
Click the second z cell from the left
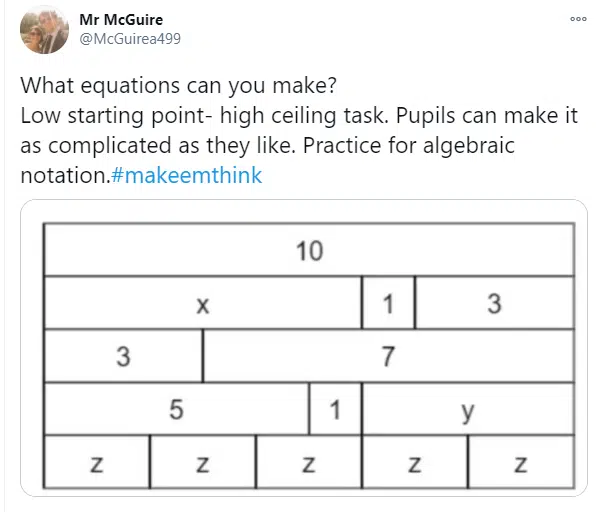pos(203,462)
